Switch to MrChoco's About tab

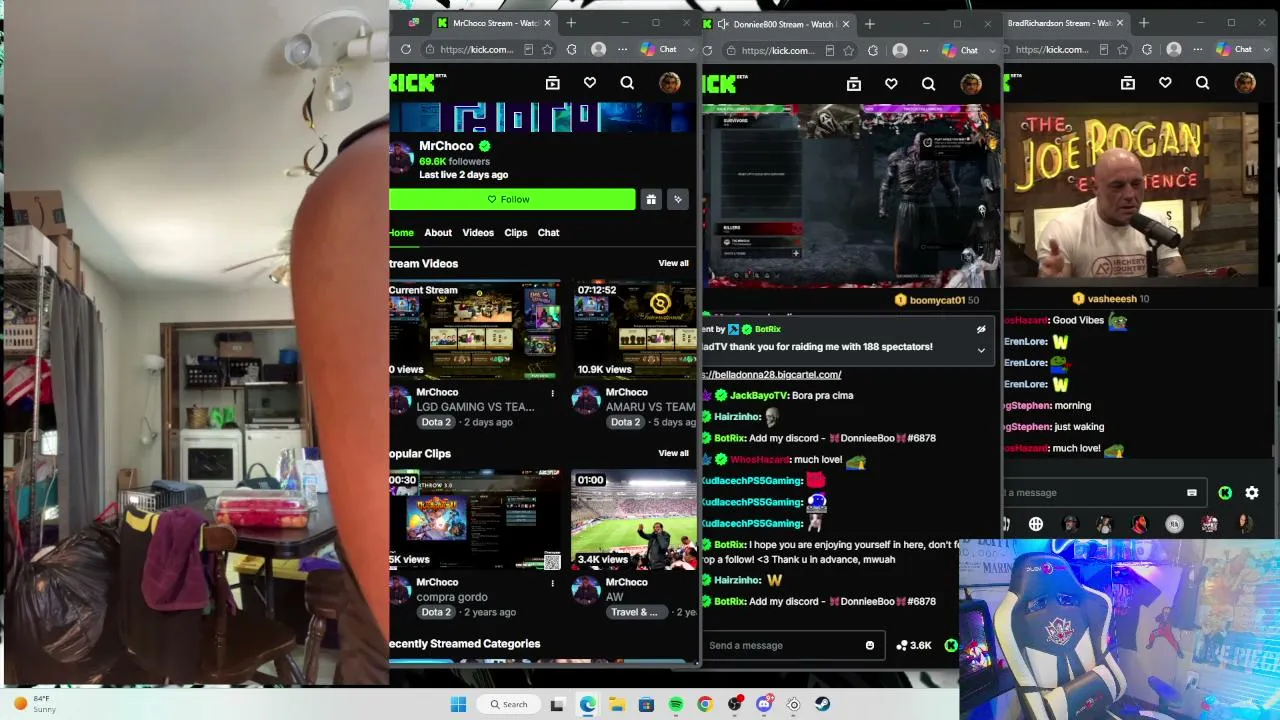438,232
